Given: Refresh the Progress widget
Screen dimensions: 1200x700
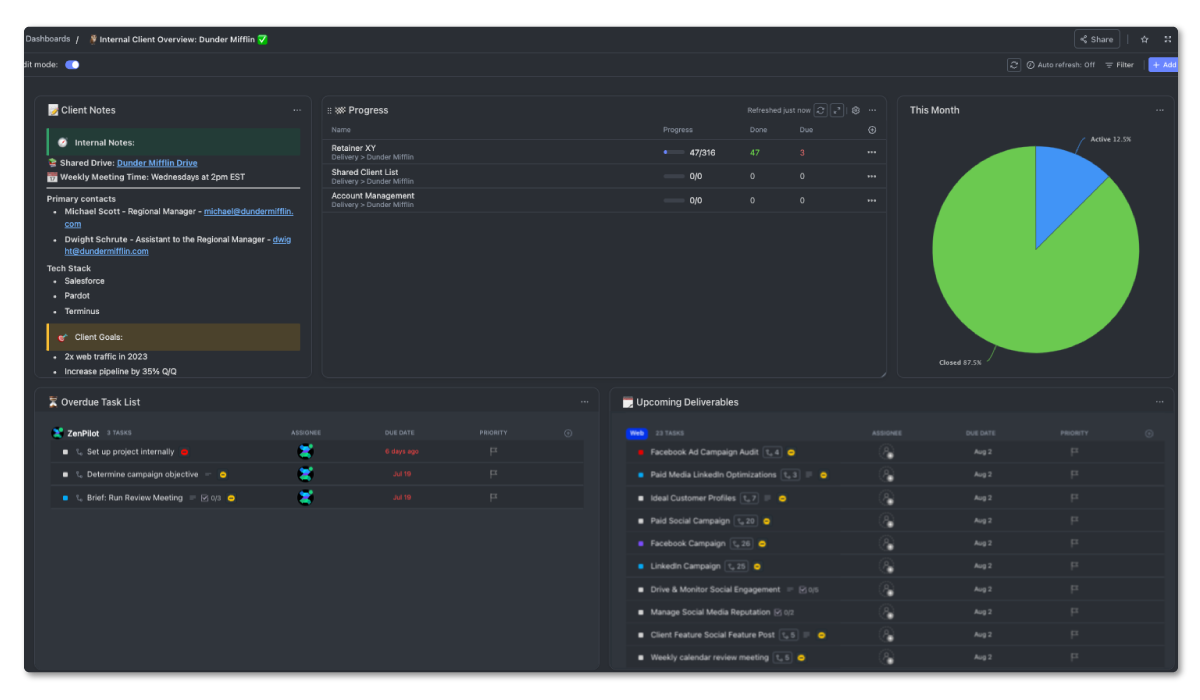Looking at the screenshot, I should [x=821, y=110].
